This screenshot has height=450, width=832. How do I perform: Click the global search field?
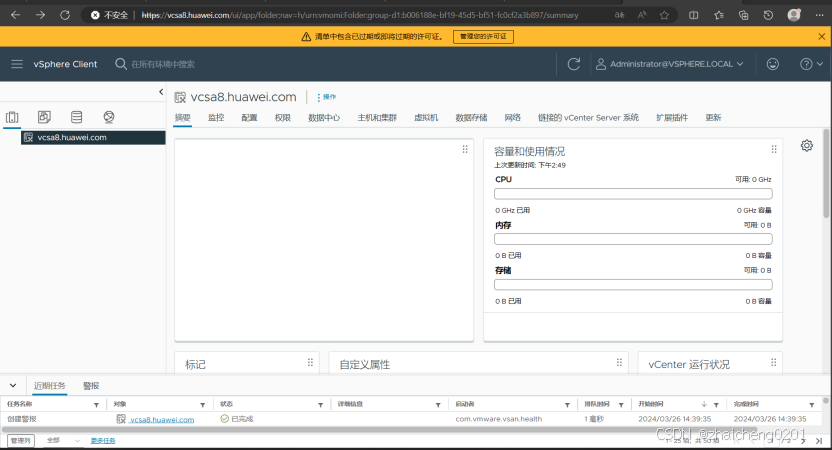(162, 64)
